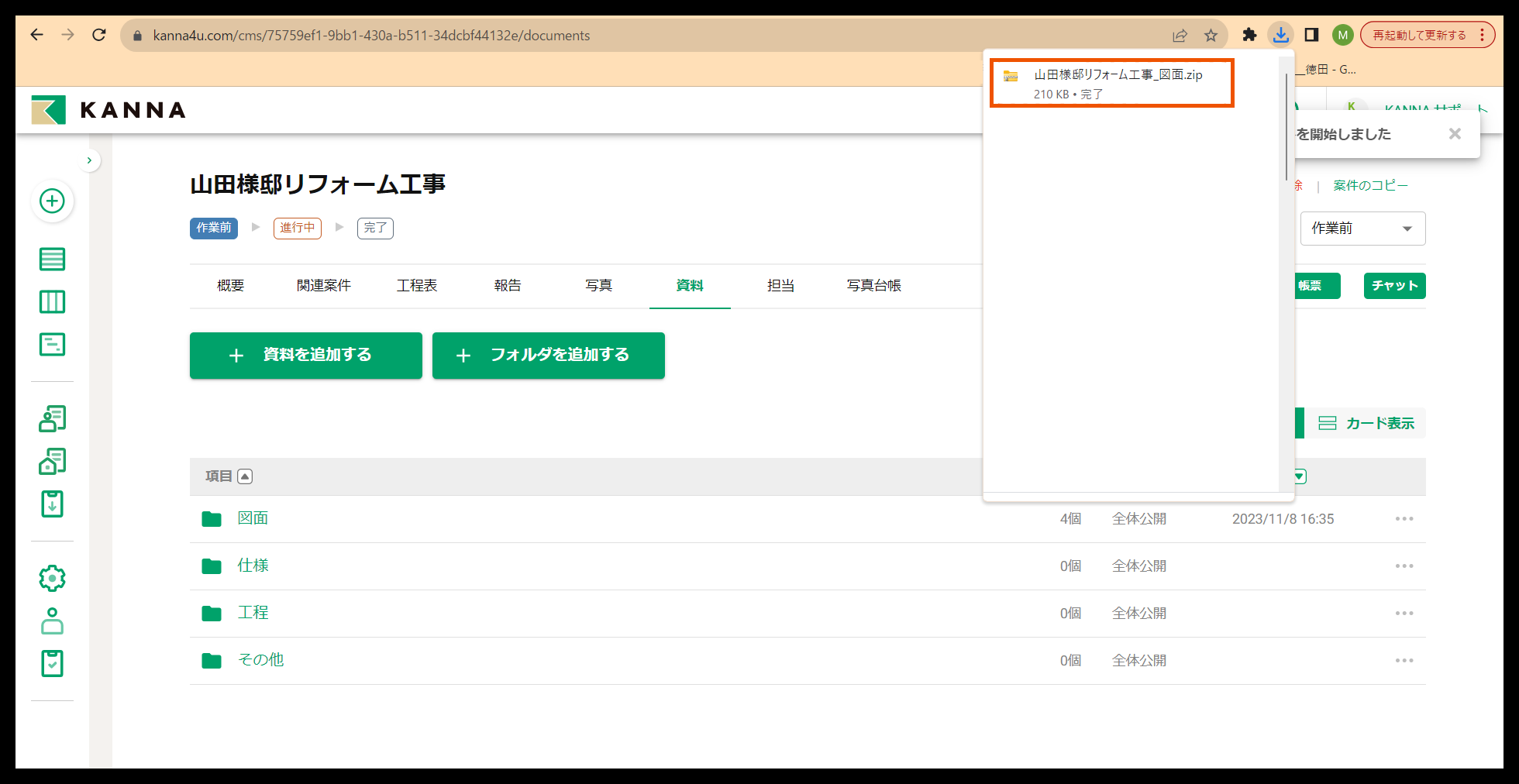Toggle sorting on the 項目 column header
Viewport: 1519px width, 784px height.
click(245, 476)
